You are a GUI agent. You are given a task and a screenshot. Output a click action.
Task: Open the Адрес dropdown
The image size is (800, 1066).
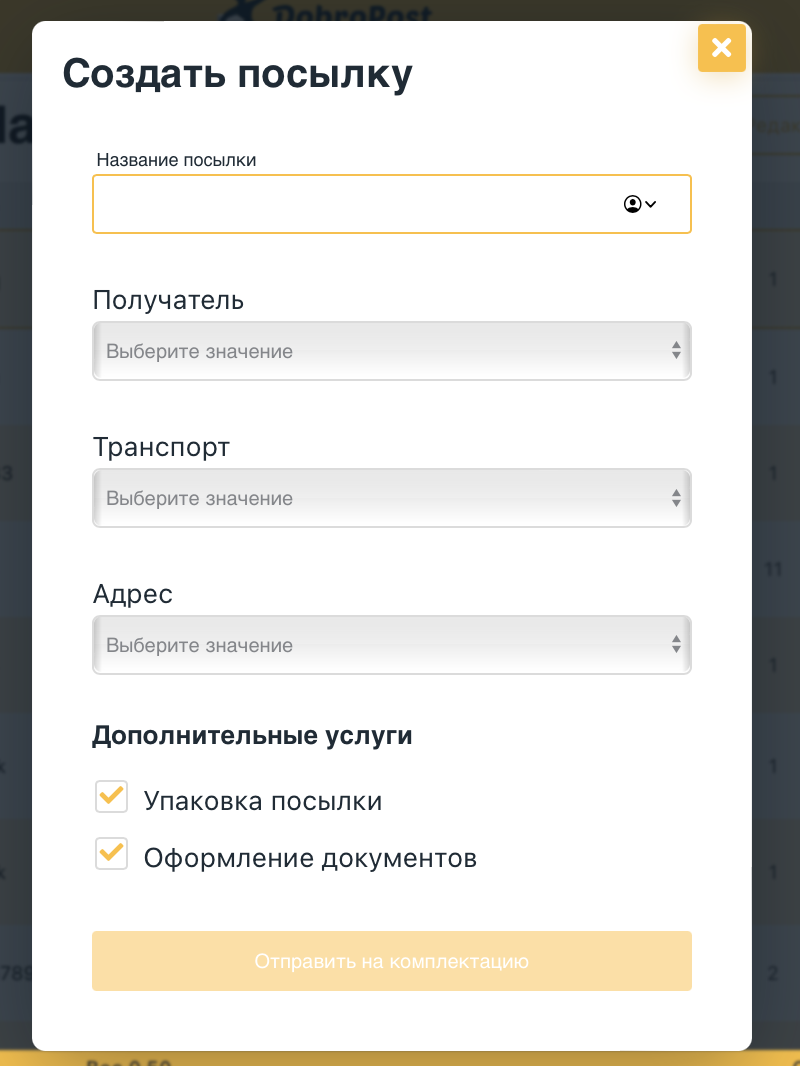(380, 645)
